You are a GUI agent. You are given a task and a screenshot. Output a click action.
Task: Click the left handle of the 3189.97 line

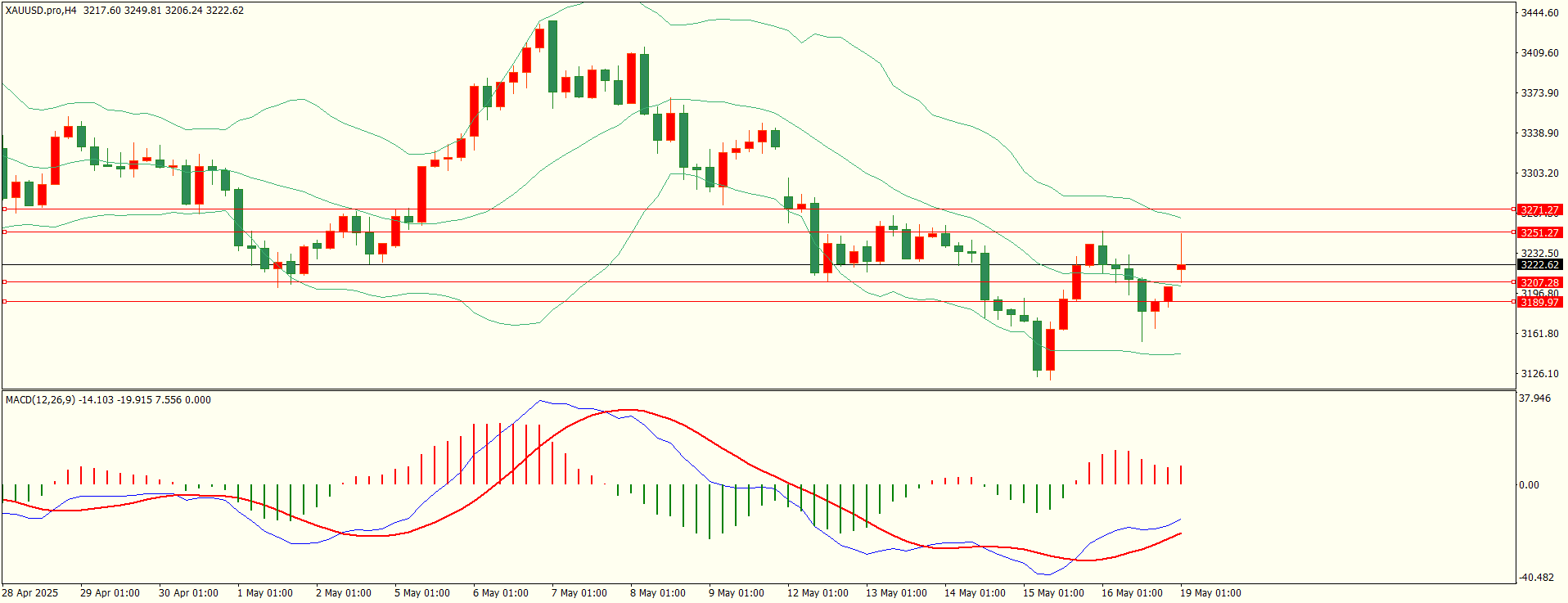[x=4, y=302]
